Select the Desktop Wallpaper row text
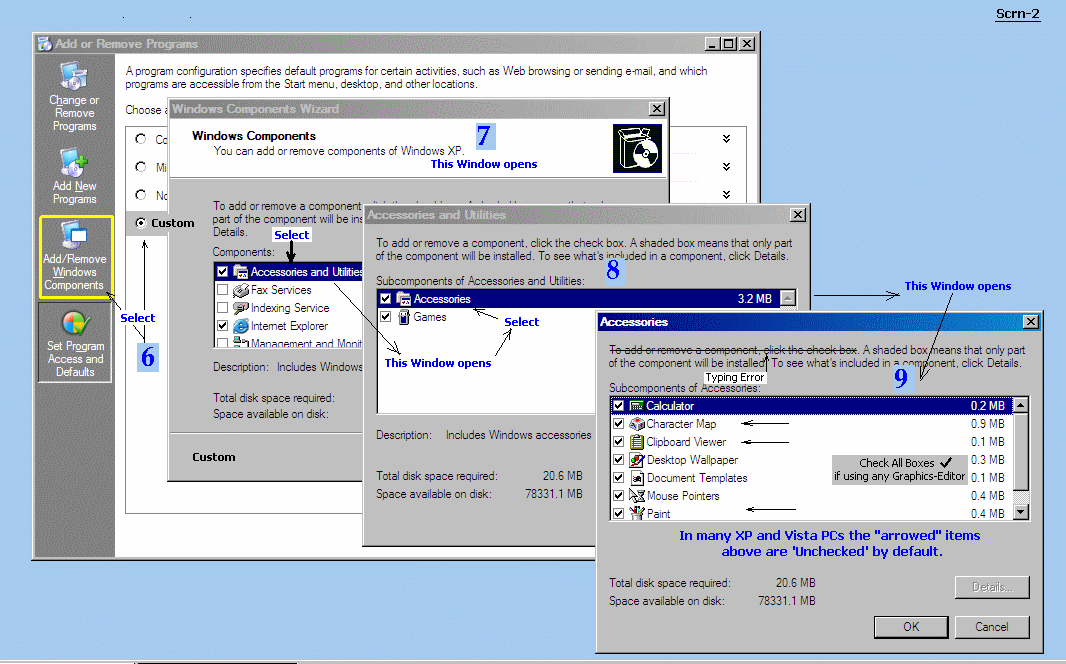 click(692, 460)
